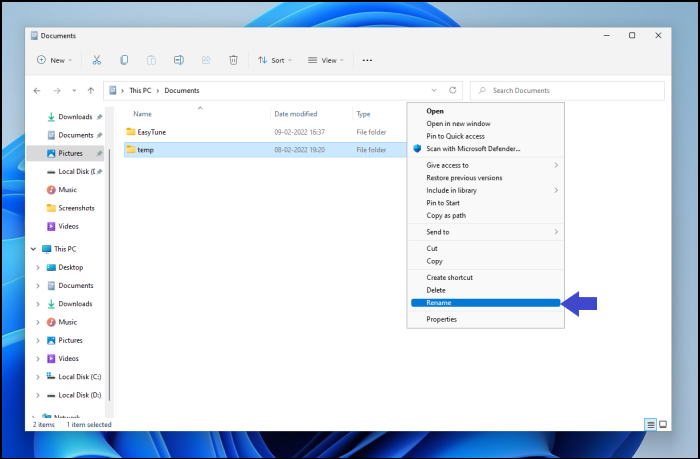
Task: Collapse the This PC tree node
Action: 33,249
